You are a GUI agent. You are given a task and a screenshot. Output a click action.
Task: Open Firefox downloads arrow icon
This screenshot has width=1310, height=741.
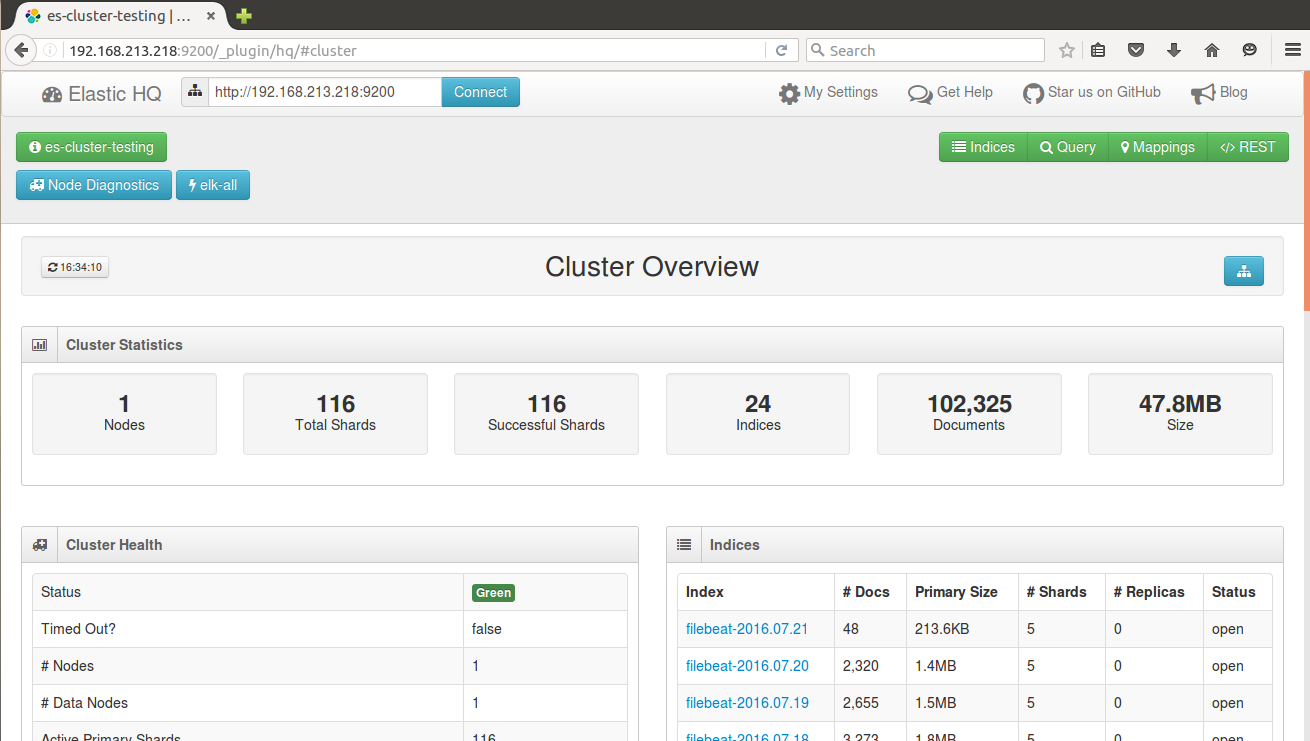click(x=1174, y=51)
